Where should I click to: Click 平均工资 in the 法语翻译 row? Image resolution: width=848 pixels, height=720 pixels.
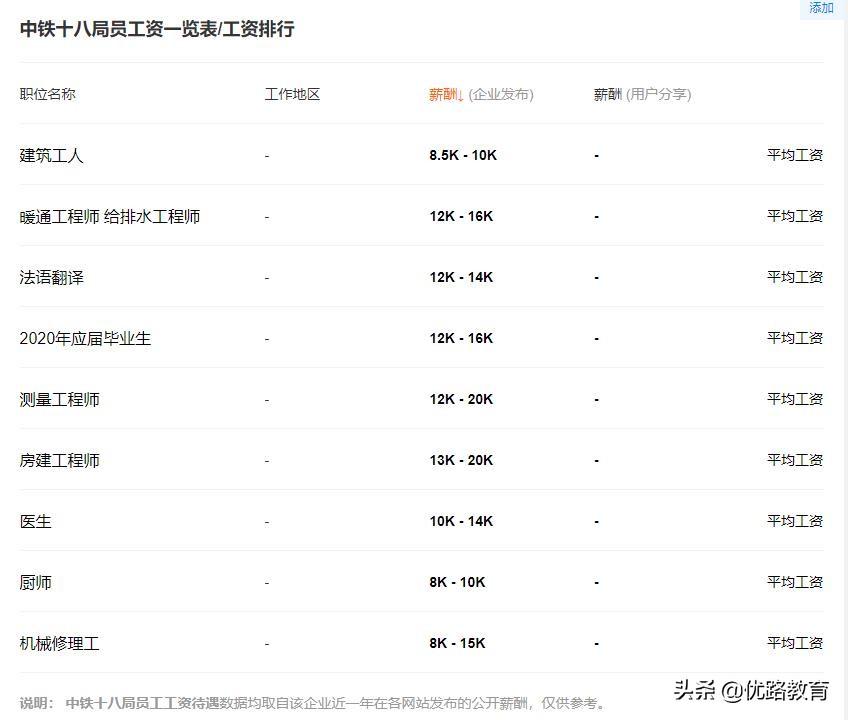point(794,278)
